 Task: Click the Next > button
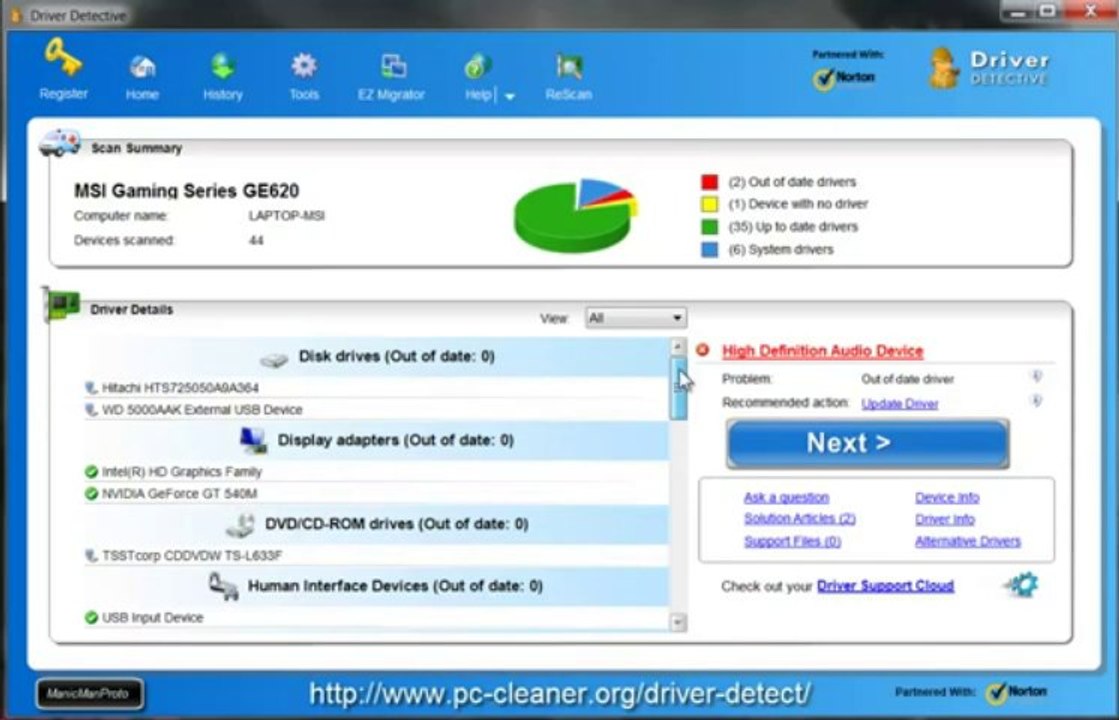[x=868, y=444]
